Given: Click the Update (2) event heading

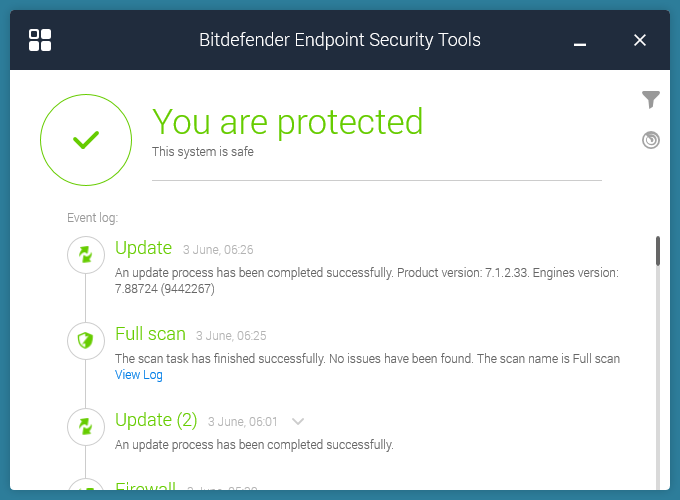Looking at the screenshot, I should (156, 420).
